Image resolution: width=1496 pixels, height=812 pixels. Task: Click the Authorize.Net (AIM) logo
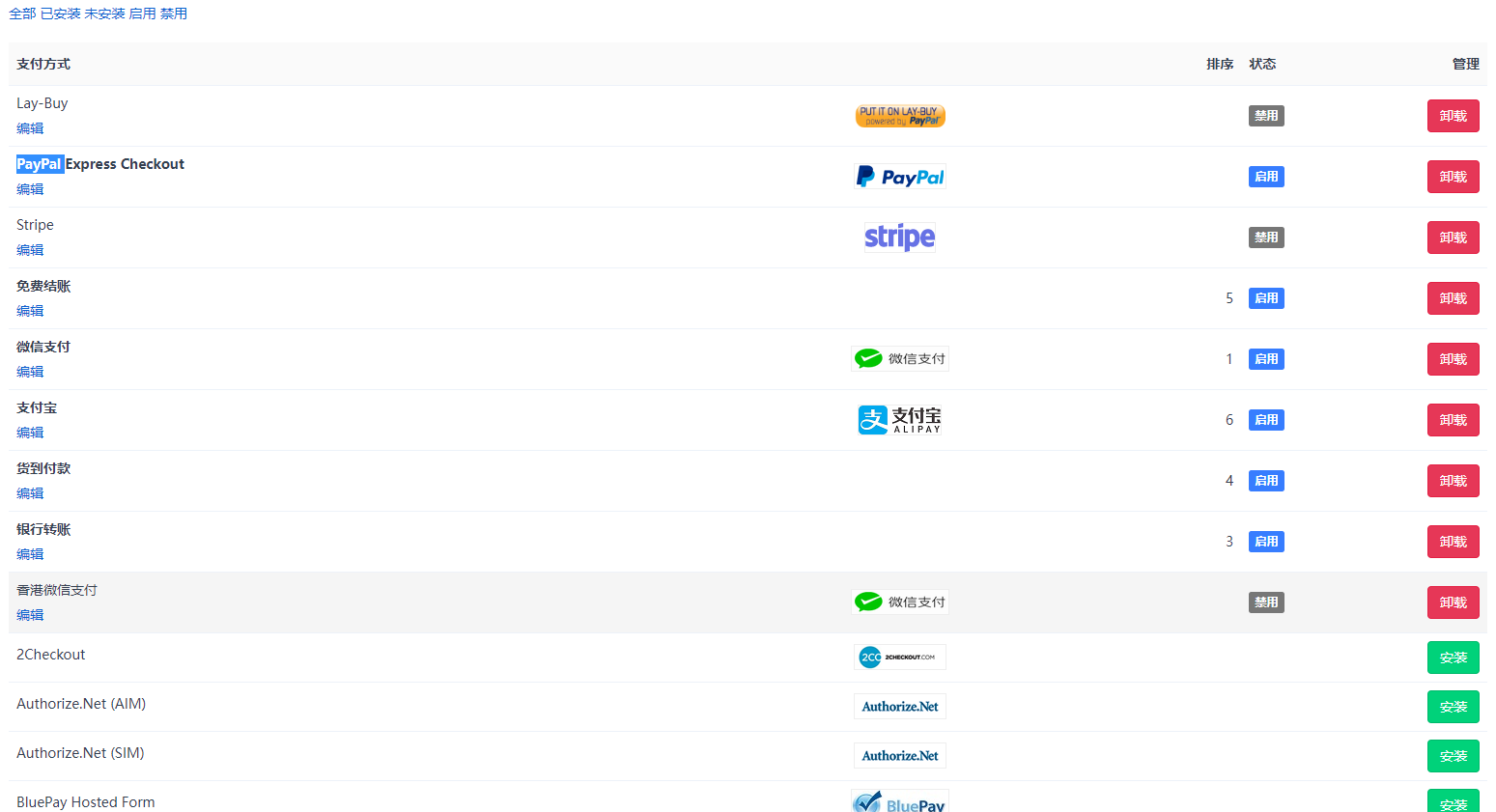tap(900, 707)
